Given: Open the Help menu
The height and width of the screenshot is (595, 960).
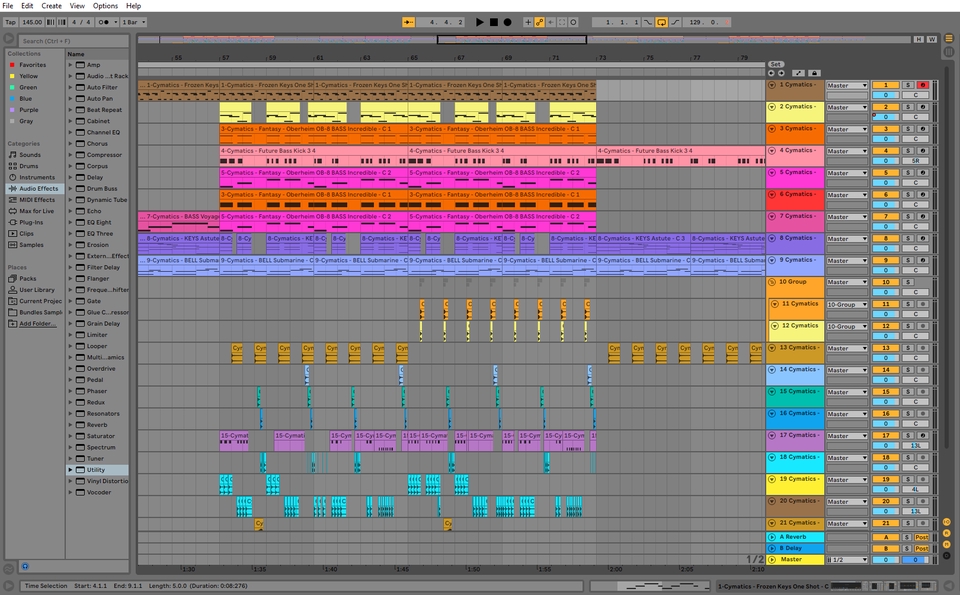Looking at the screenshot, I should tap(133, 6).
